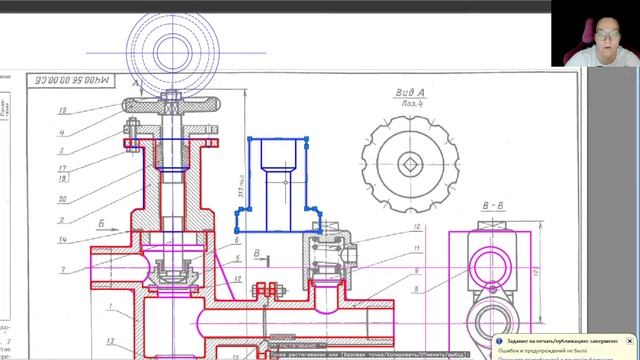Click position number 12 callout
The image size is (640, 360).
coord(238,279)
